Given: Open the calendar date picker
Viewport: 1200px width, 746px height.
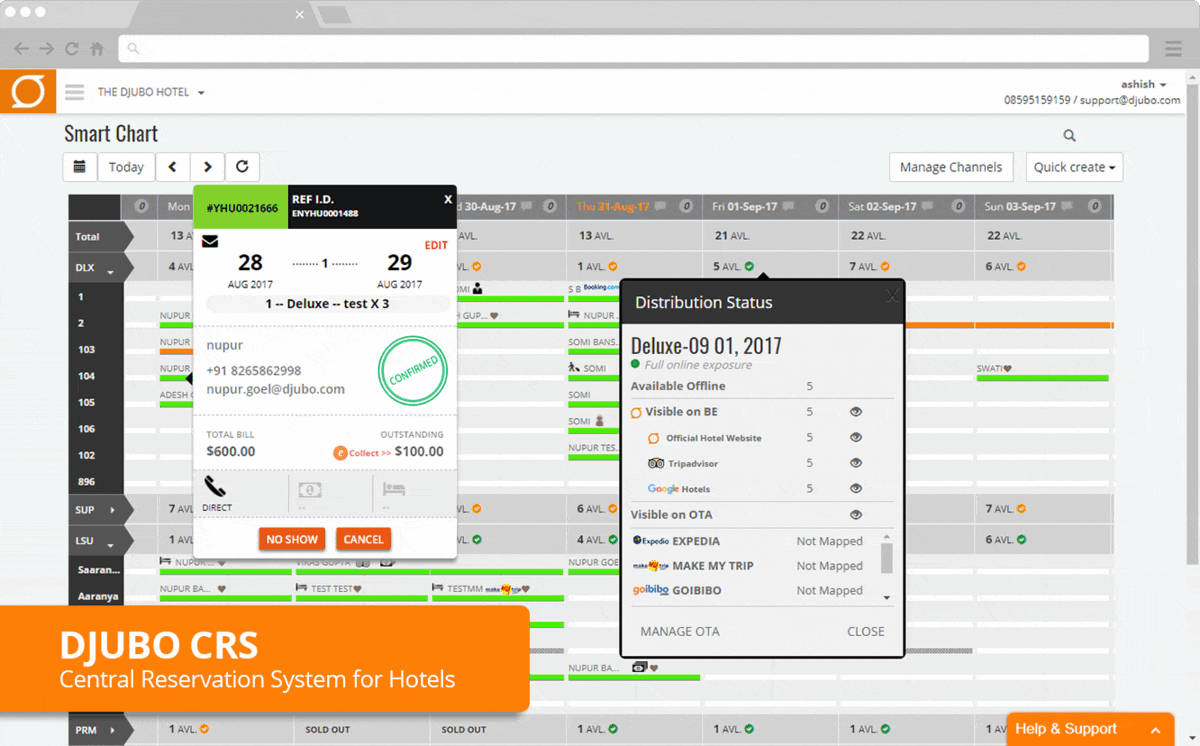Looking at the screenshot, I should [79, 167].
